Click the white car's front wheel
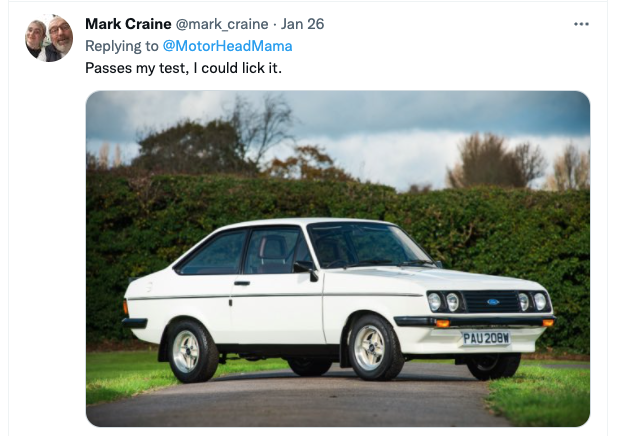This screenshot has width=624, height=436. pos(372,347)
